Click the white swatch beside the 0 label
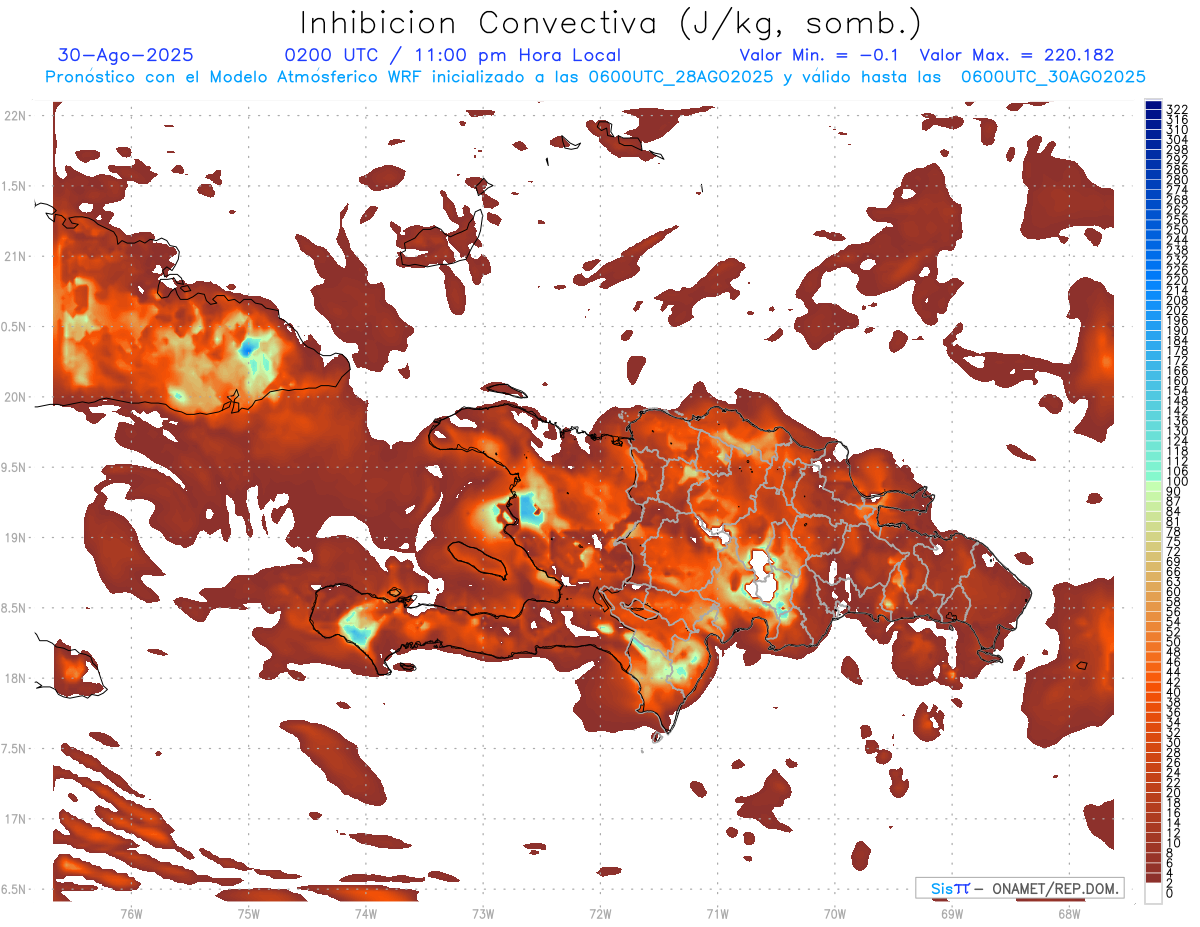 point(1154,893)
